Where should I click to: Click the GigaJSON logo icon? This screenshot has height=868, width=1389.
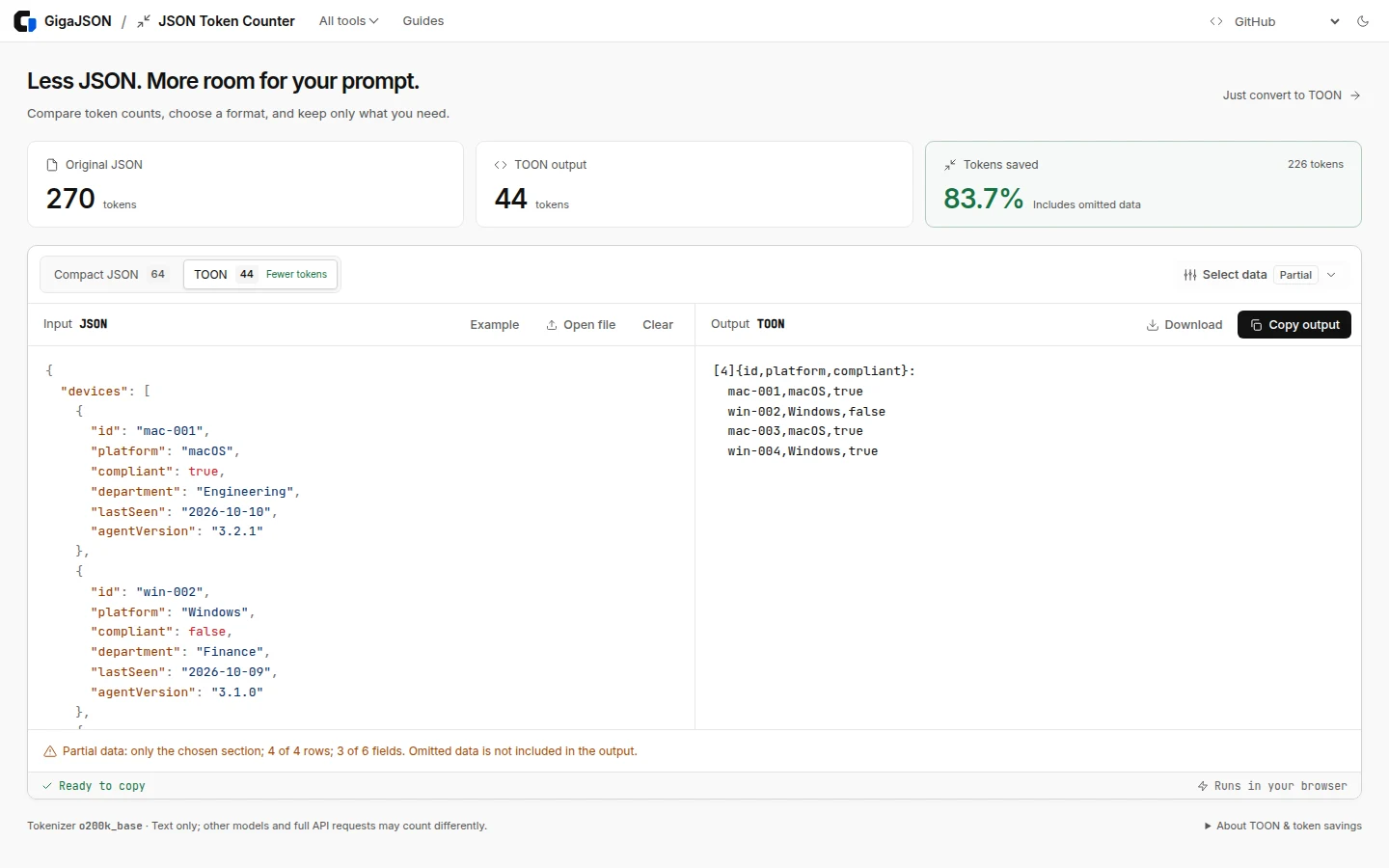(25, 21)
